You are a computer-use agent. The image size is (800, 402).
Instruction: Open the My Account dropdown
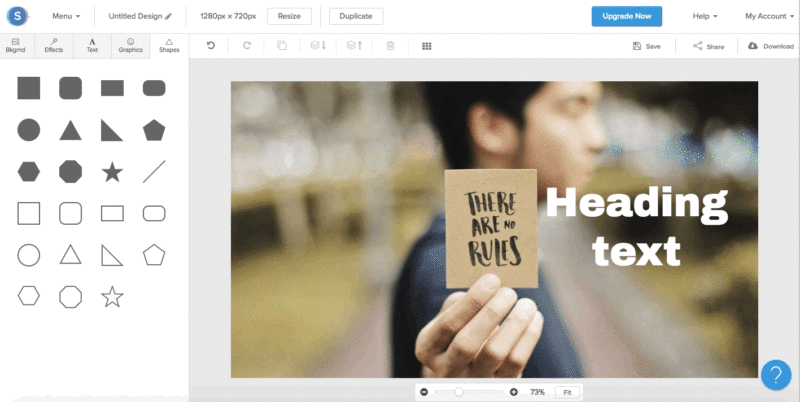coord(768,16)
